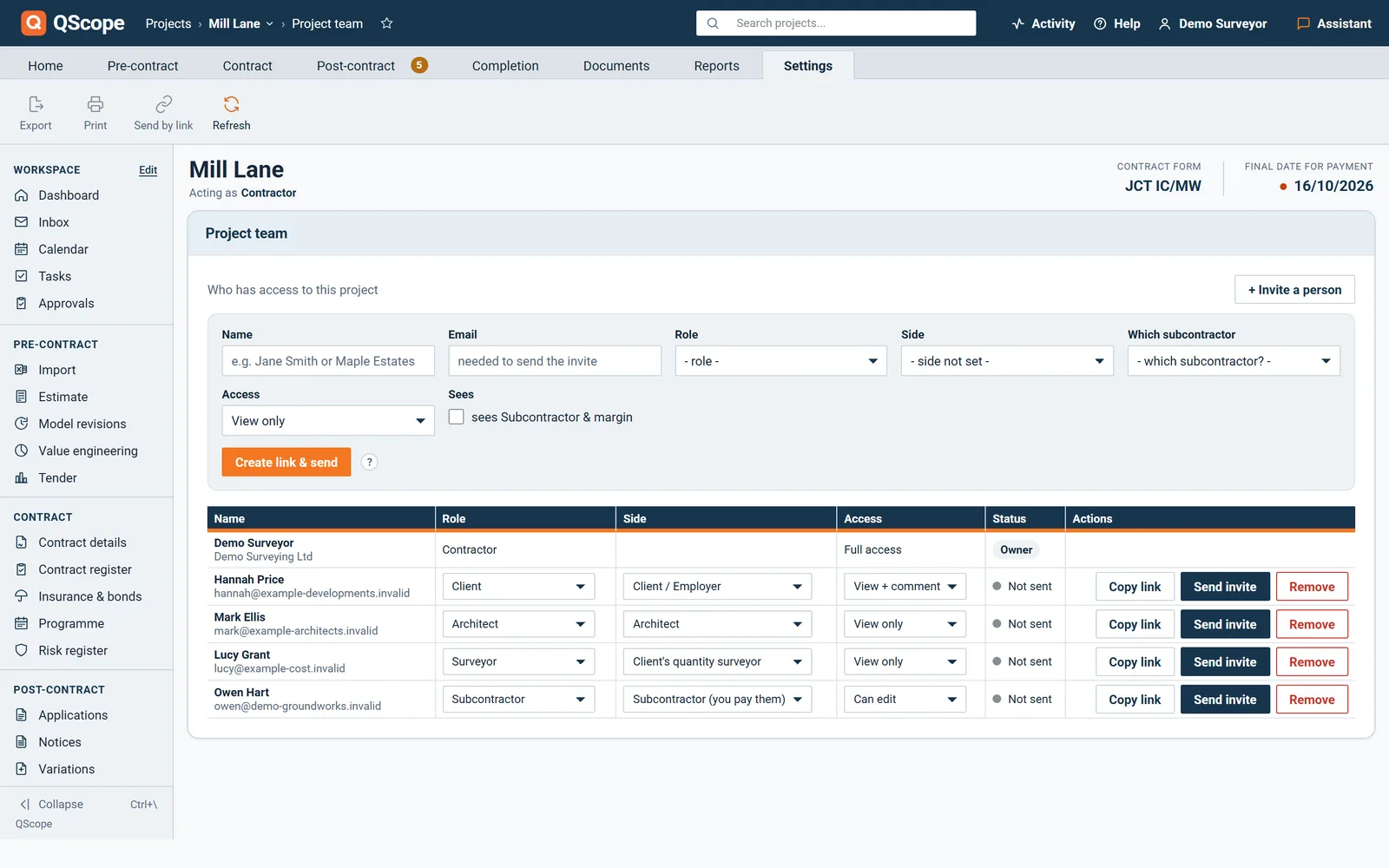Open the Access dropdown showing View only
Screen dimensions: 1389x868
click(328, 421)
